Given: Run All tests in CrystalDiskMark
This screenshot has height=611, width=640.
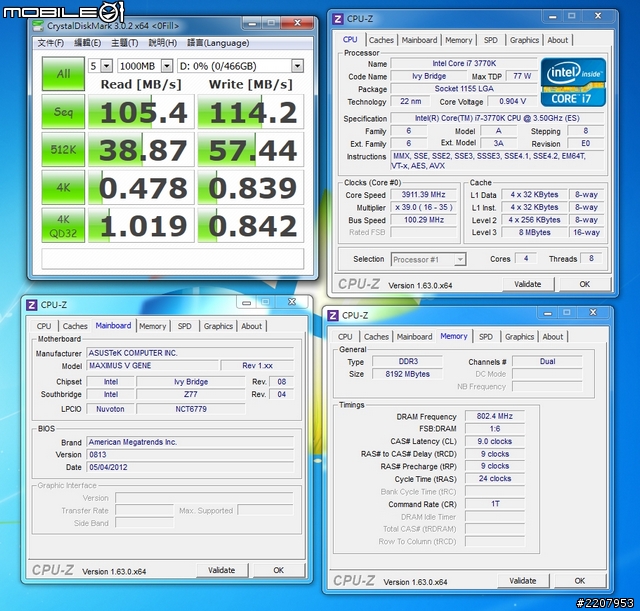Looking at the screenshot, I should tap(63, 74).
